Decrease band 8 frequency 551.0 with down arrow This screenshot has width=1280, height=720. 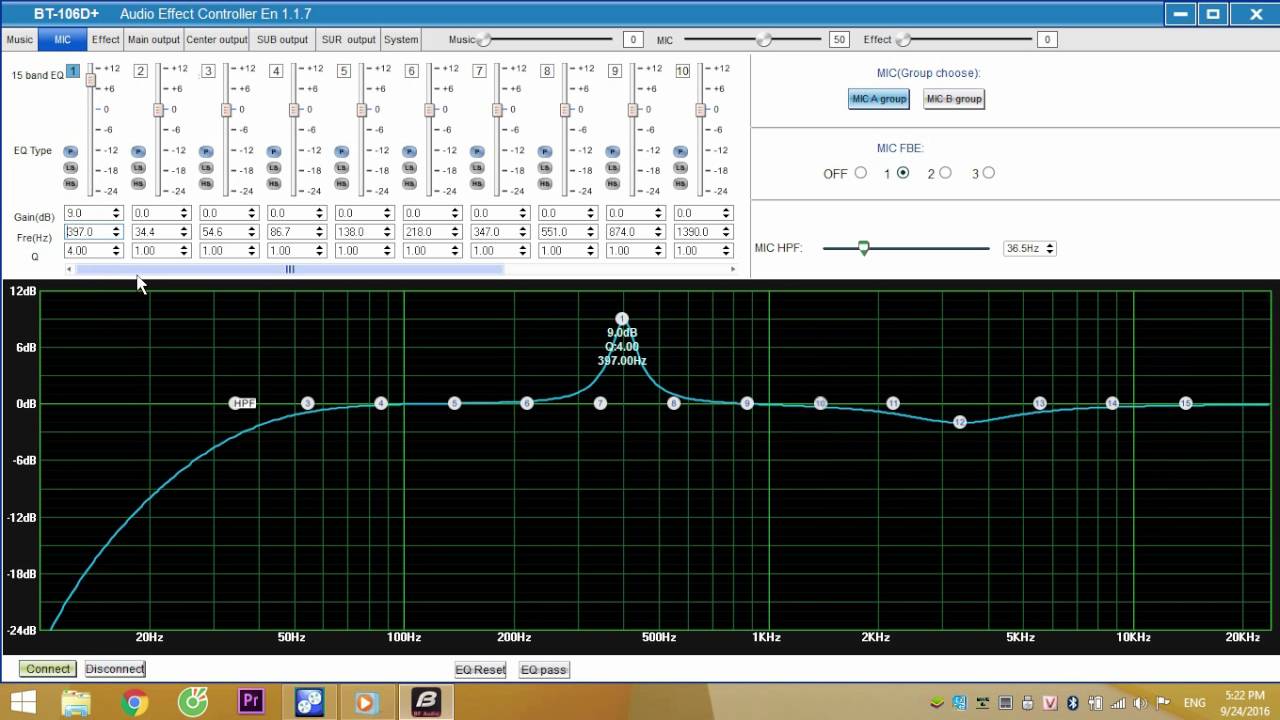(x=592, y=235)
